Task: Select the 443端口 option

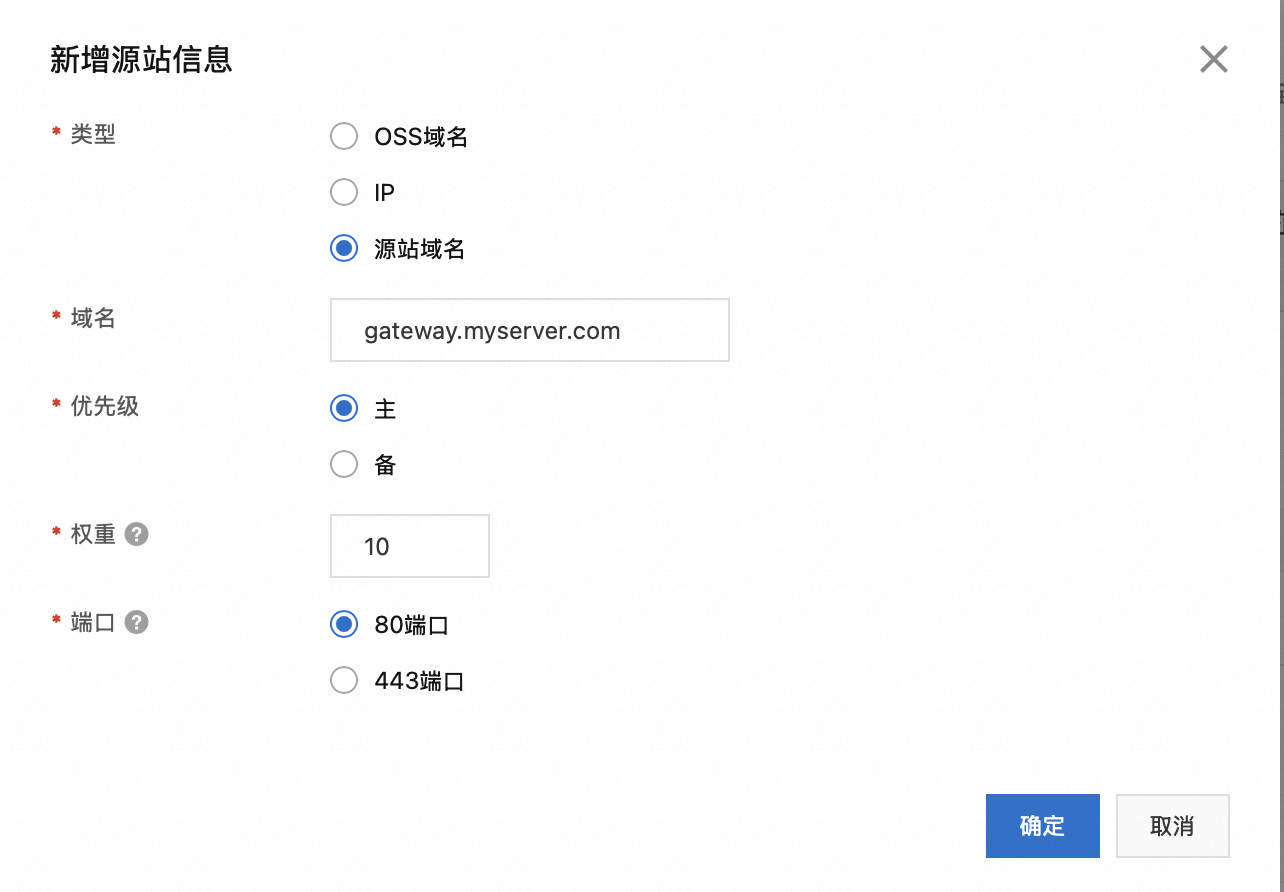Action: 343,680
